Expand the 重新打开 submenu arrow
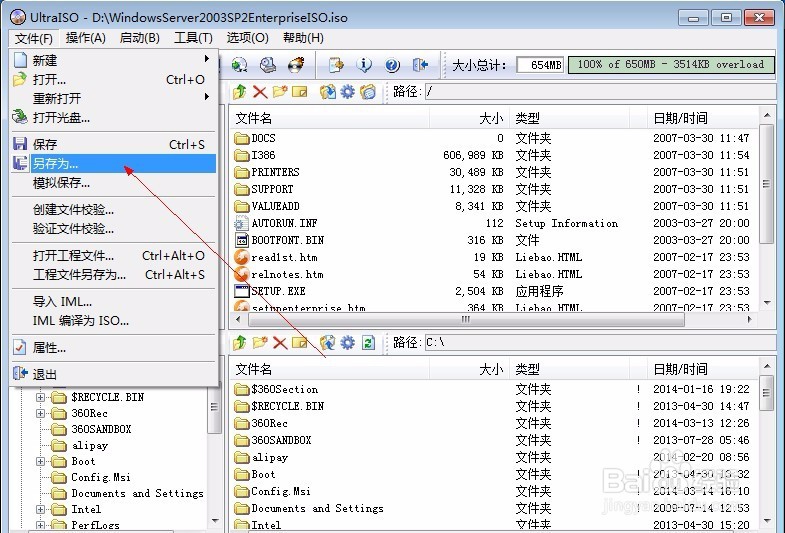 click(x=207, y=97)
